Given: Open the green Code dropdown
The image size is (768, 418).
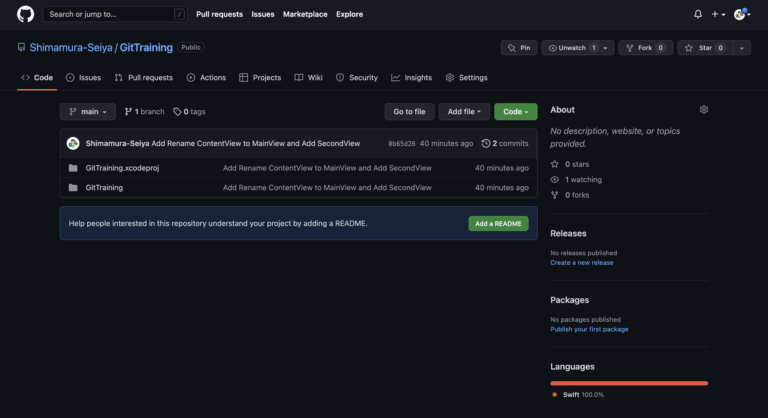Looking at the screenshot, I should pos(516,112).
